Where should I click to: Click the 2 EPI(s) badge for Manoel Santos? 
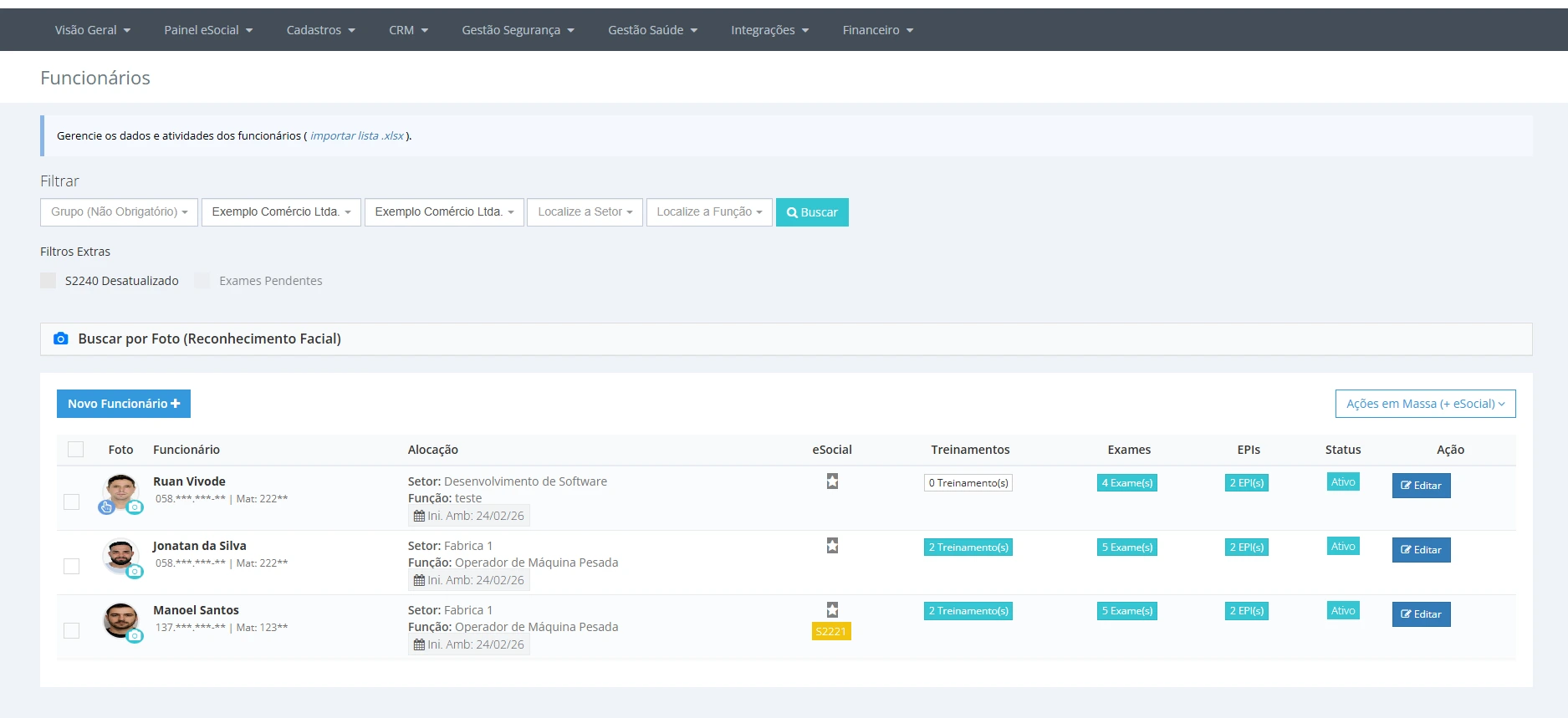coord(1247,611)
